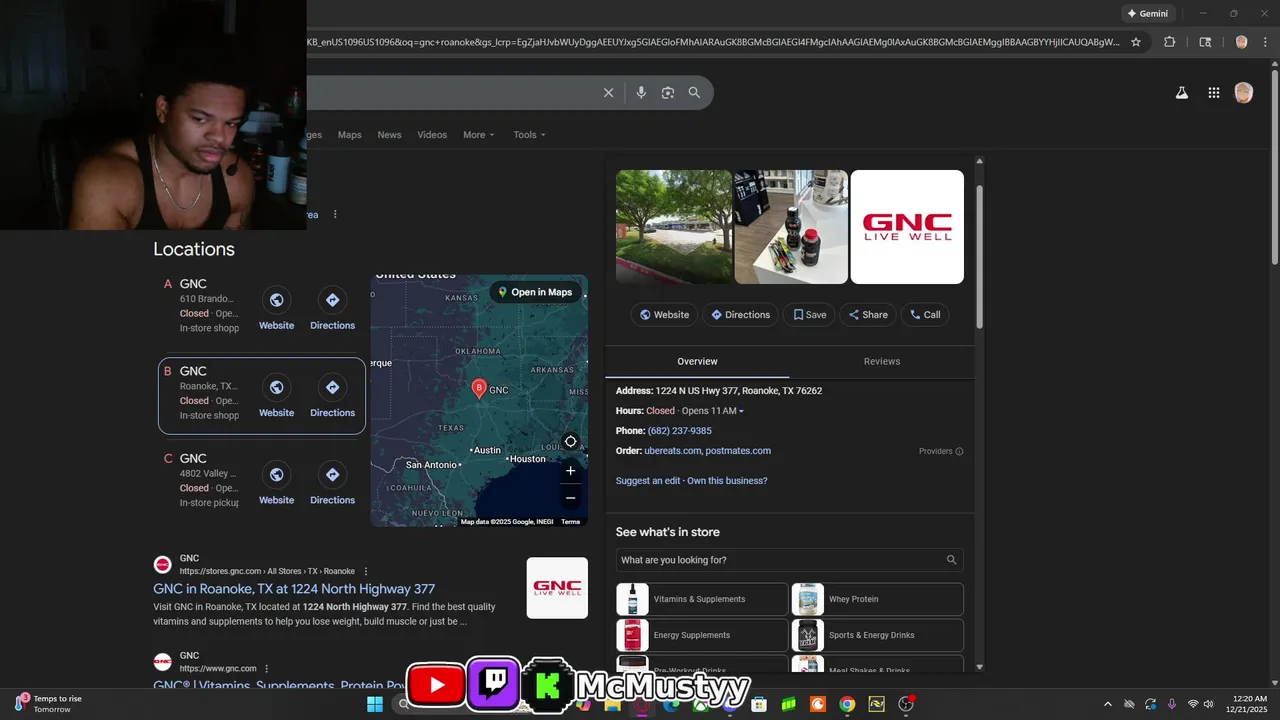Clear the search box with the X icon

coord(608,93)
